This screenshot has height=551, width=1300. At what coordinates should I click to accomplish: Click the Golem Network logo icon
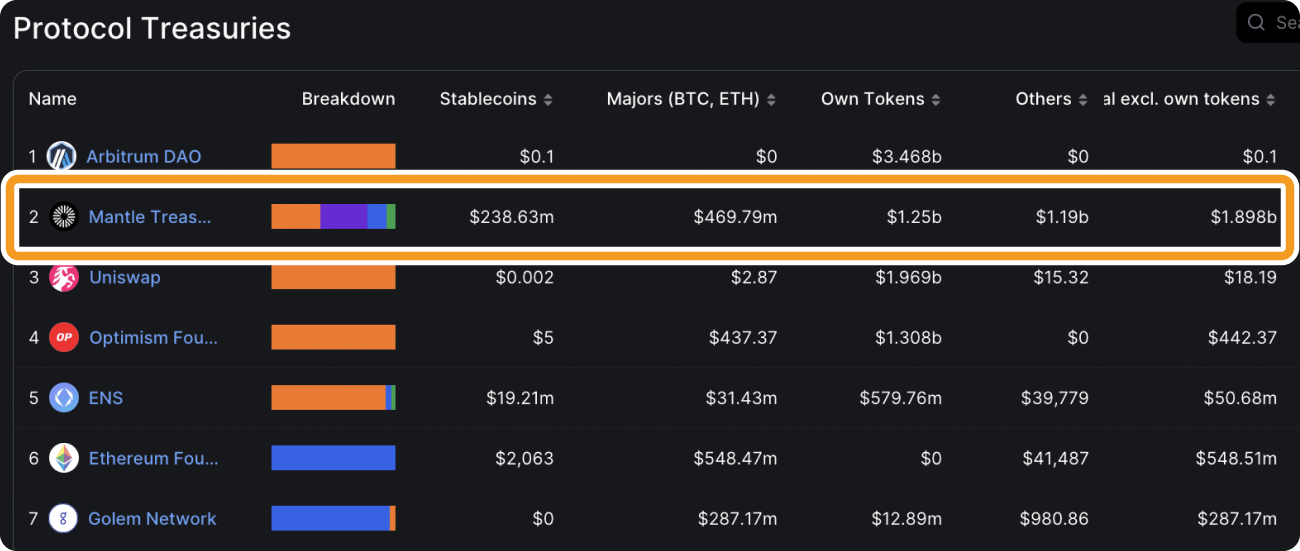click(64, 519)
